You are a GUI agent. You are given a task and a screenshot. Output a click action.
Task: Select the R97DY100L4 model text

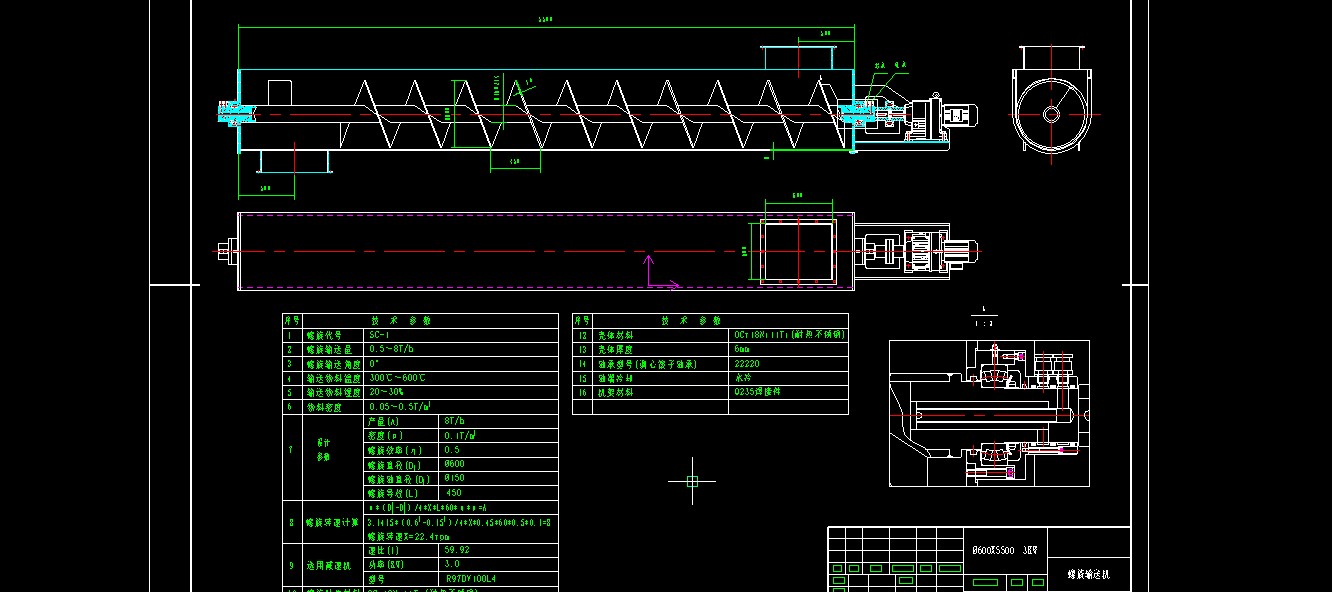coord(471,578)
